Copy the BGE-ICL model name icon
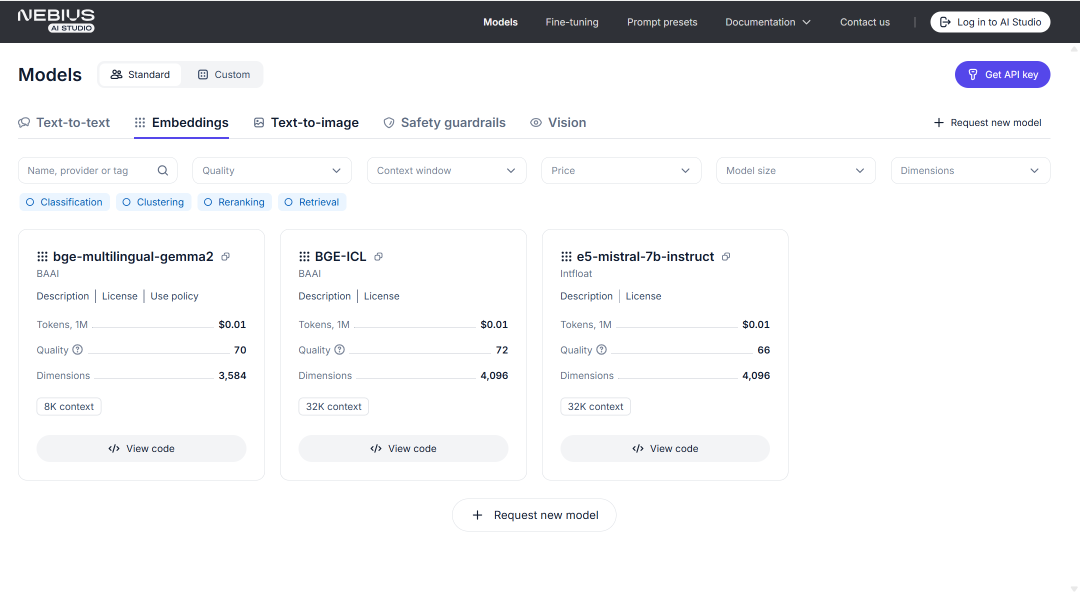1080x594 pixels. point(378,256)
